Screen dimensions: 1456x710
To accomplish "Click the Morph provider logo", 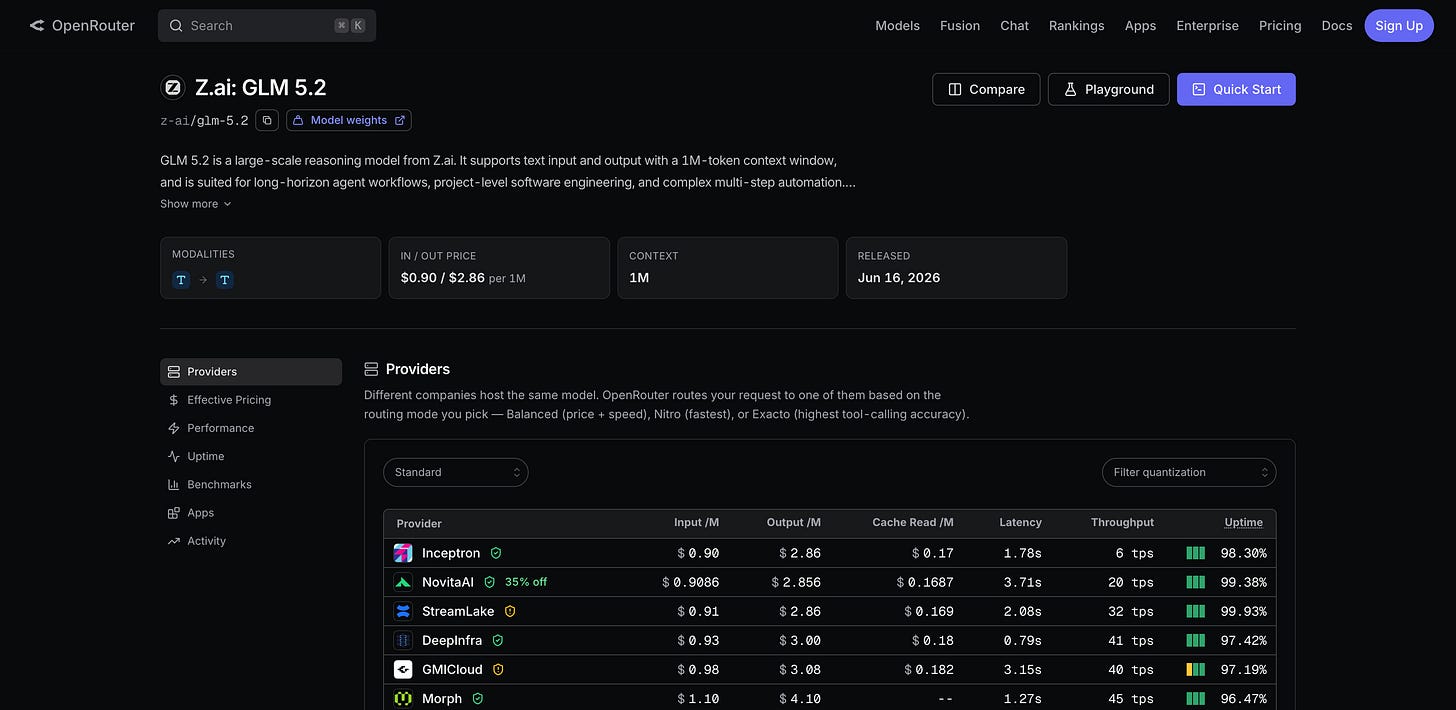I will [x=403, y=698].
